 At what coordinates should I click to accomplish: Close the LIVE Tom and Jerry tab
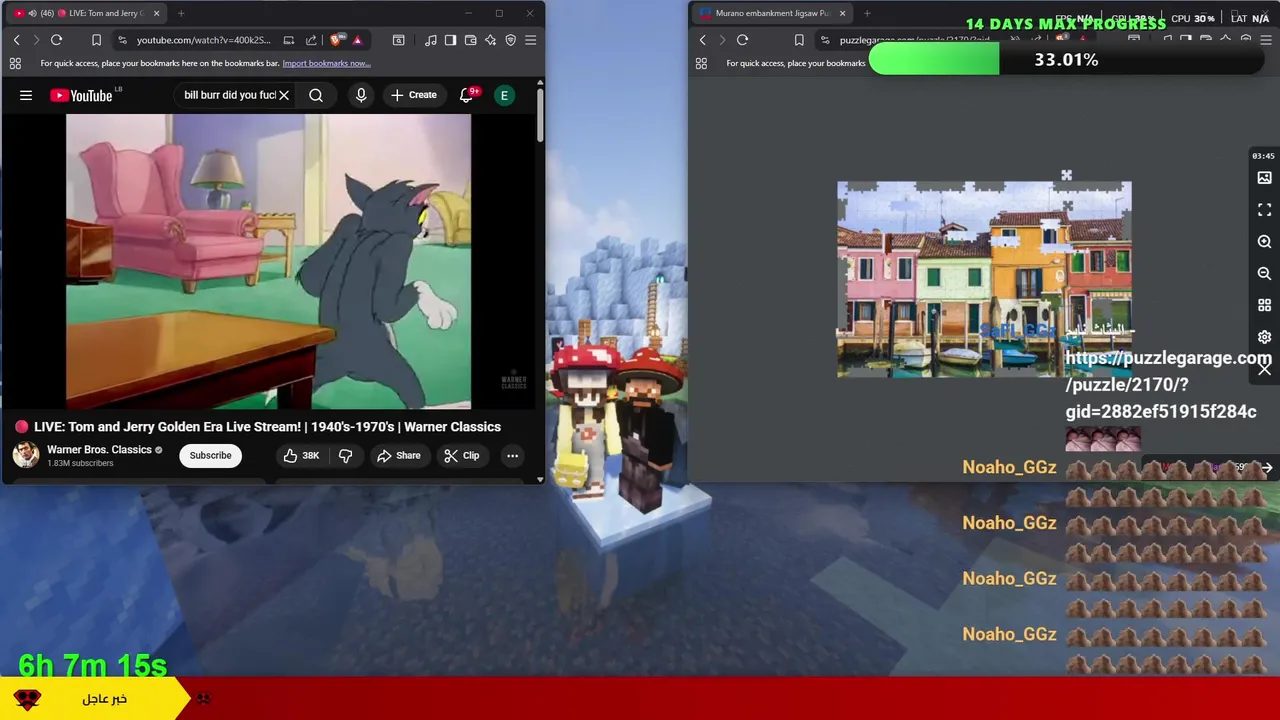(157, 13)
